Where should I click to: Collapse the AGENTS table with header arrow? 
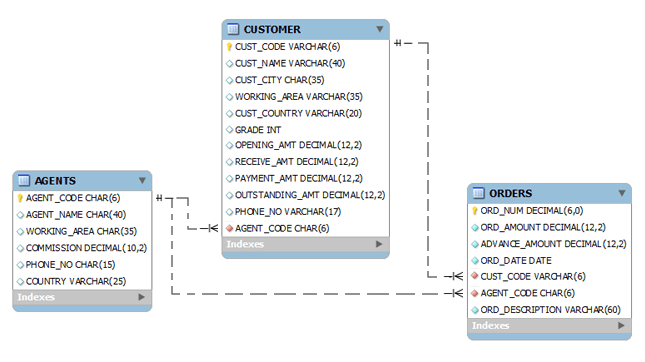coord(142,181)
